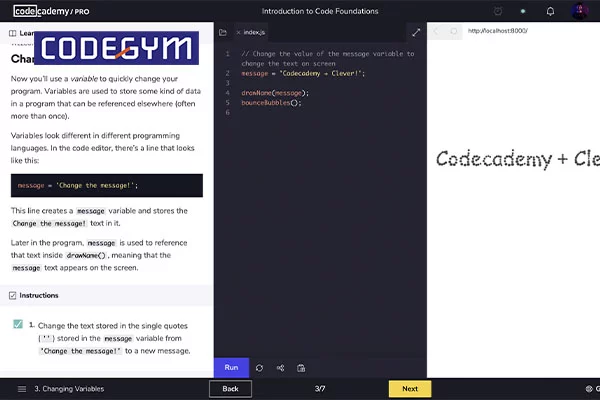Click the Back button

point(230,389)
